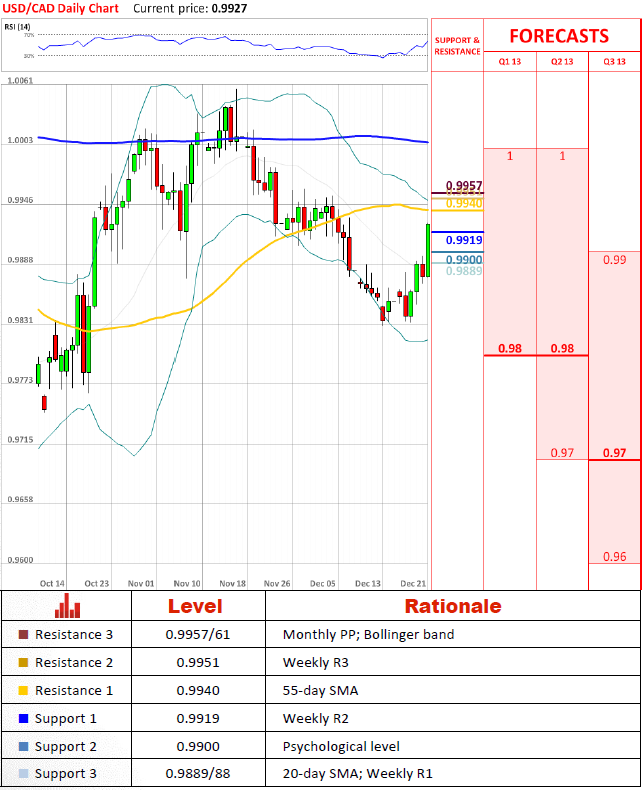Select the 'Q1 13' forecast column header
The width and height of the screenshot is (644, 790).
pos(509,61)
